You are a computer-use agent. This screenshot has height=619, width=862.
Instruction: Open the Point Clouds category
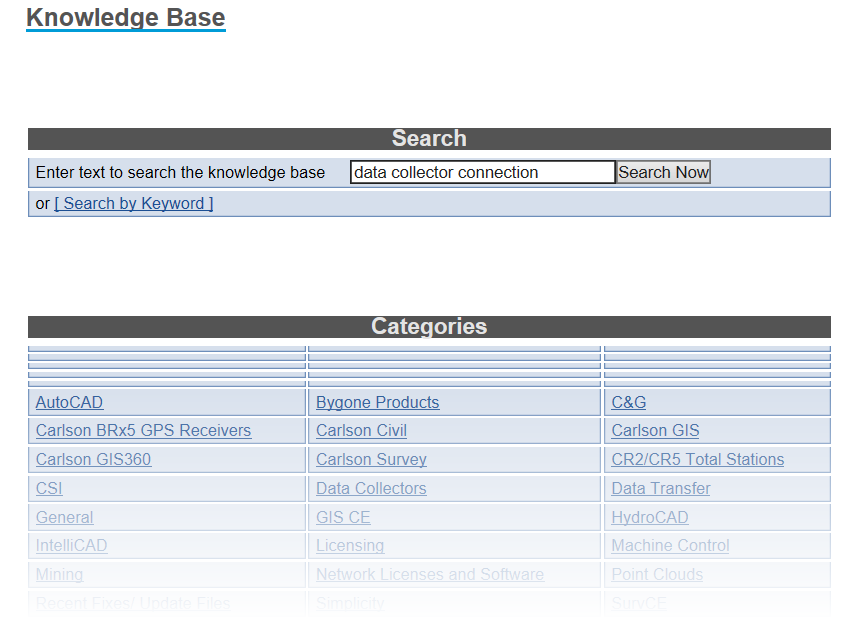pos(657,574)
